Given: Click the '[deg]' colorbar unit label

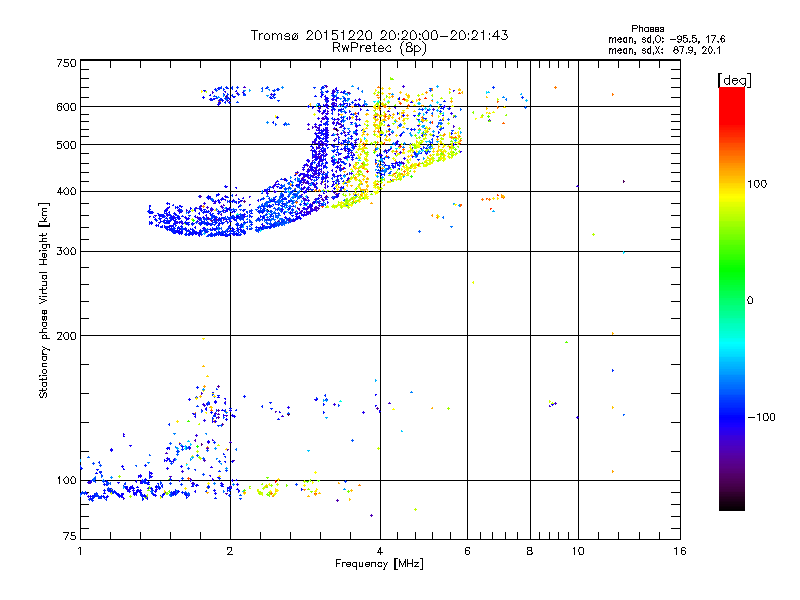Looking at the screenshot, I should [x=734, y=80].
